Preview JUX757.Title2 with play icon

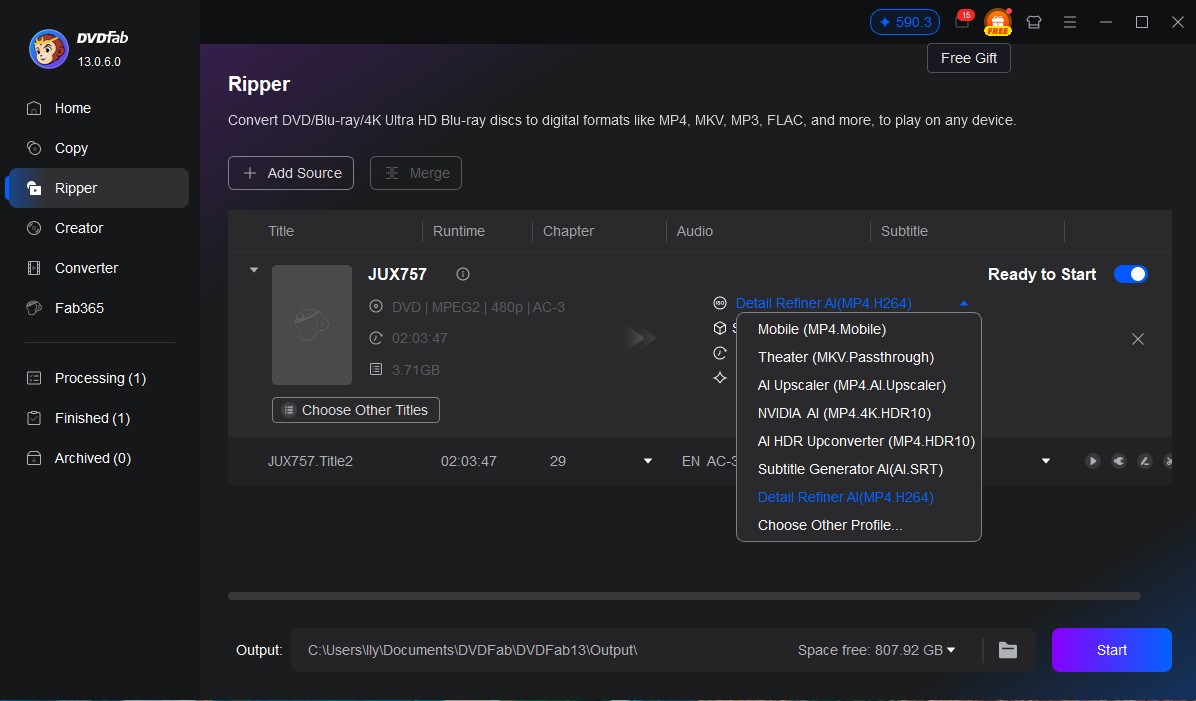point(1092,461)
